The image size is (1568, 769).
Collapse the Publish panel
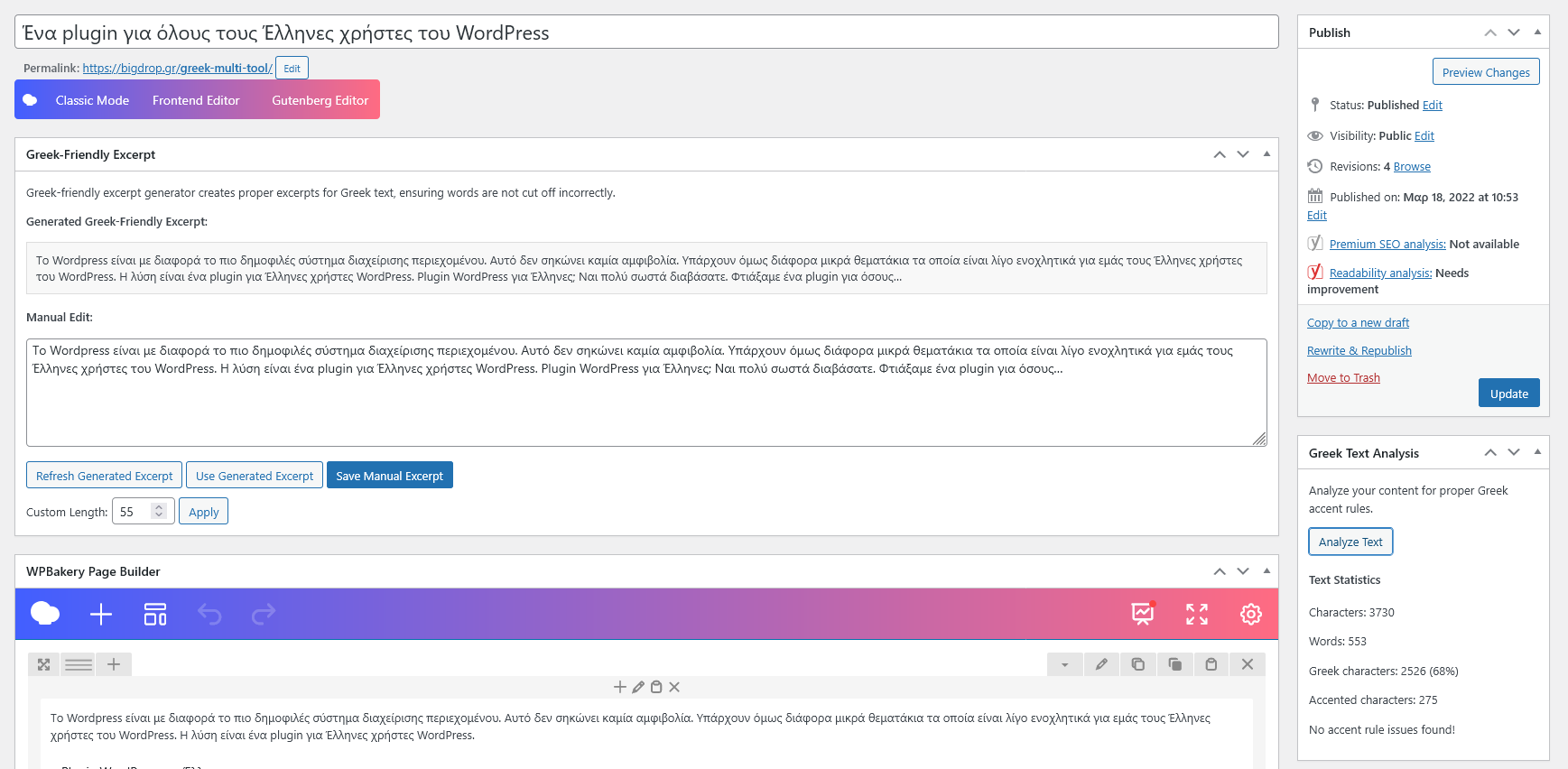point(1537,32)
